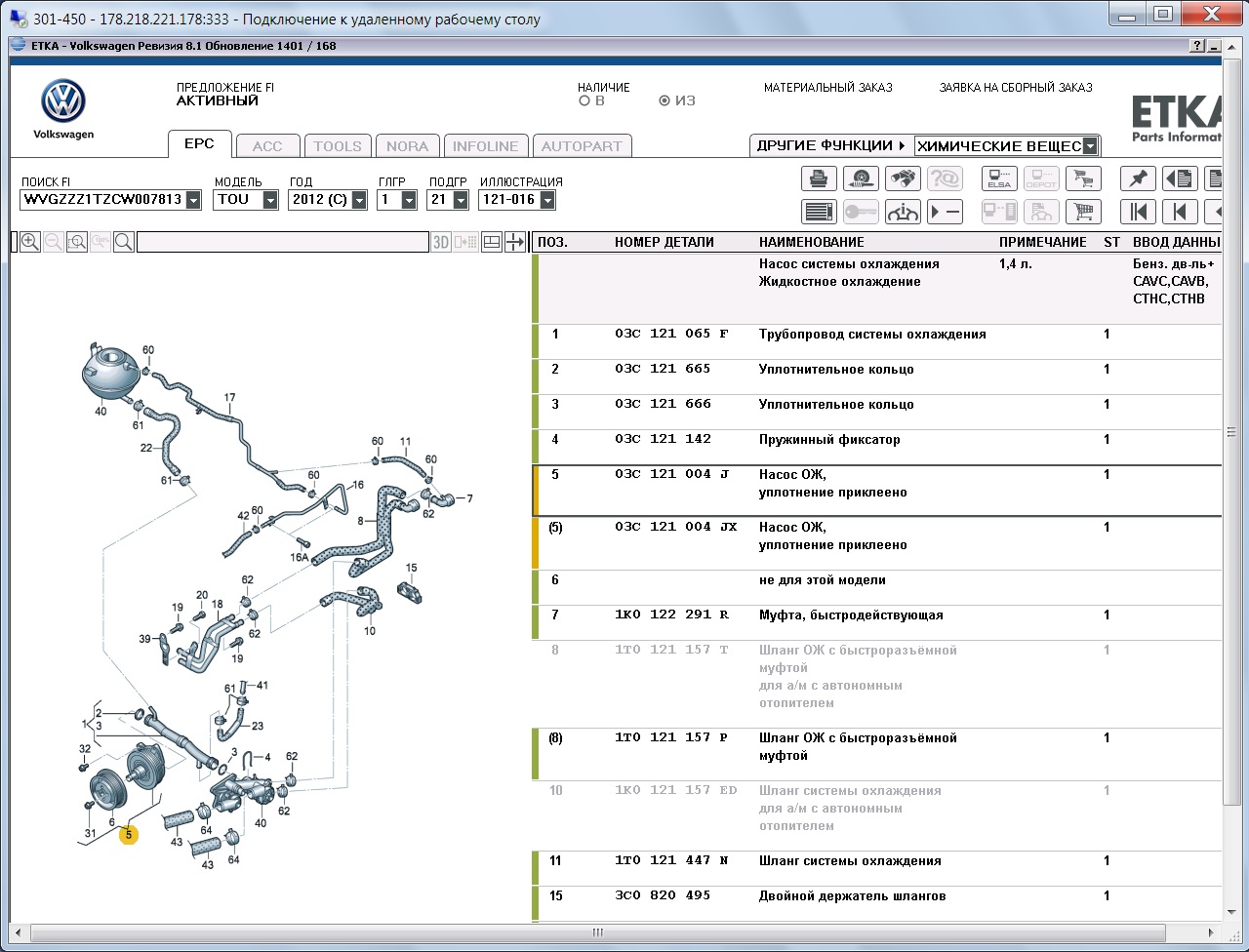
Task: Select the 'В' availability radio button
Action: 584,100
